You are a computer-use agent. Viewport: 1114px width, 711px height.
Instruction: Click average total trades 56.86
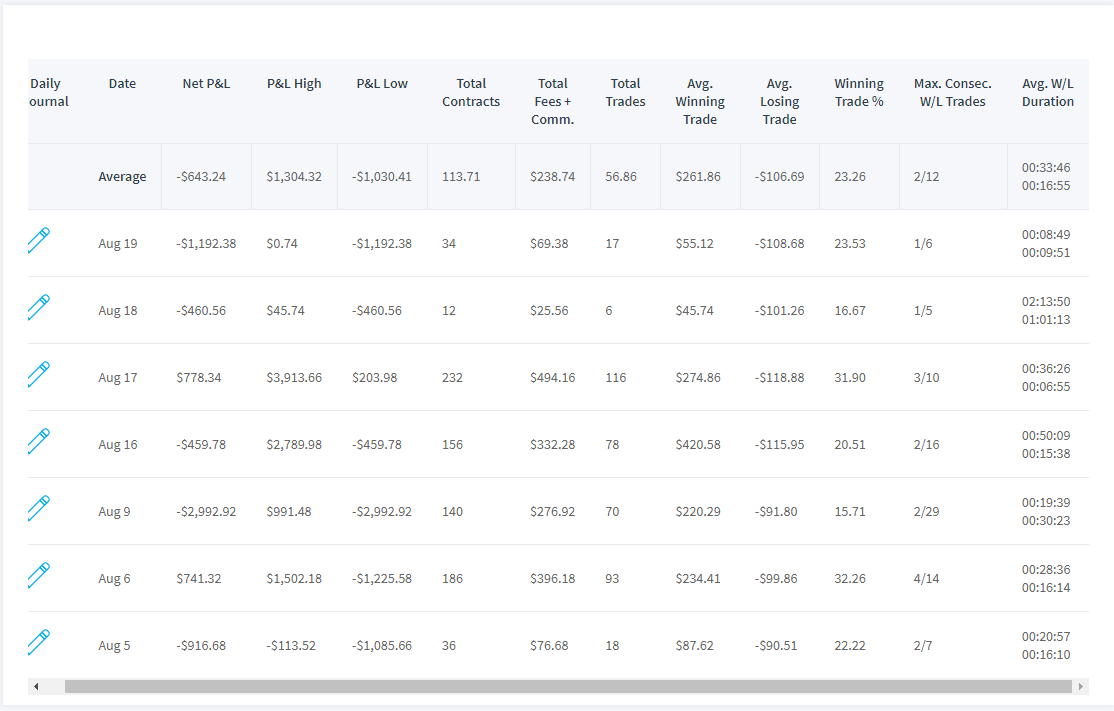coord(621,177)
